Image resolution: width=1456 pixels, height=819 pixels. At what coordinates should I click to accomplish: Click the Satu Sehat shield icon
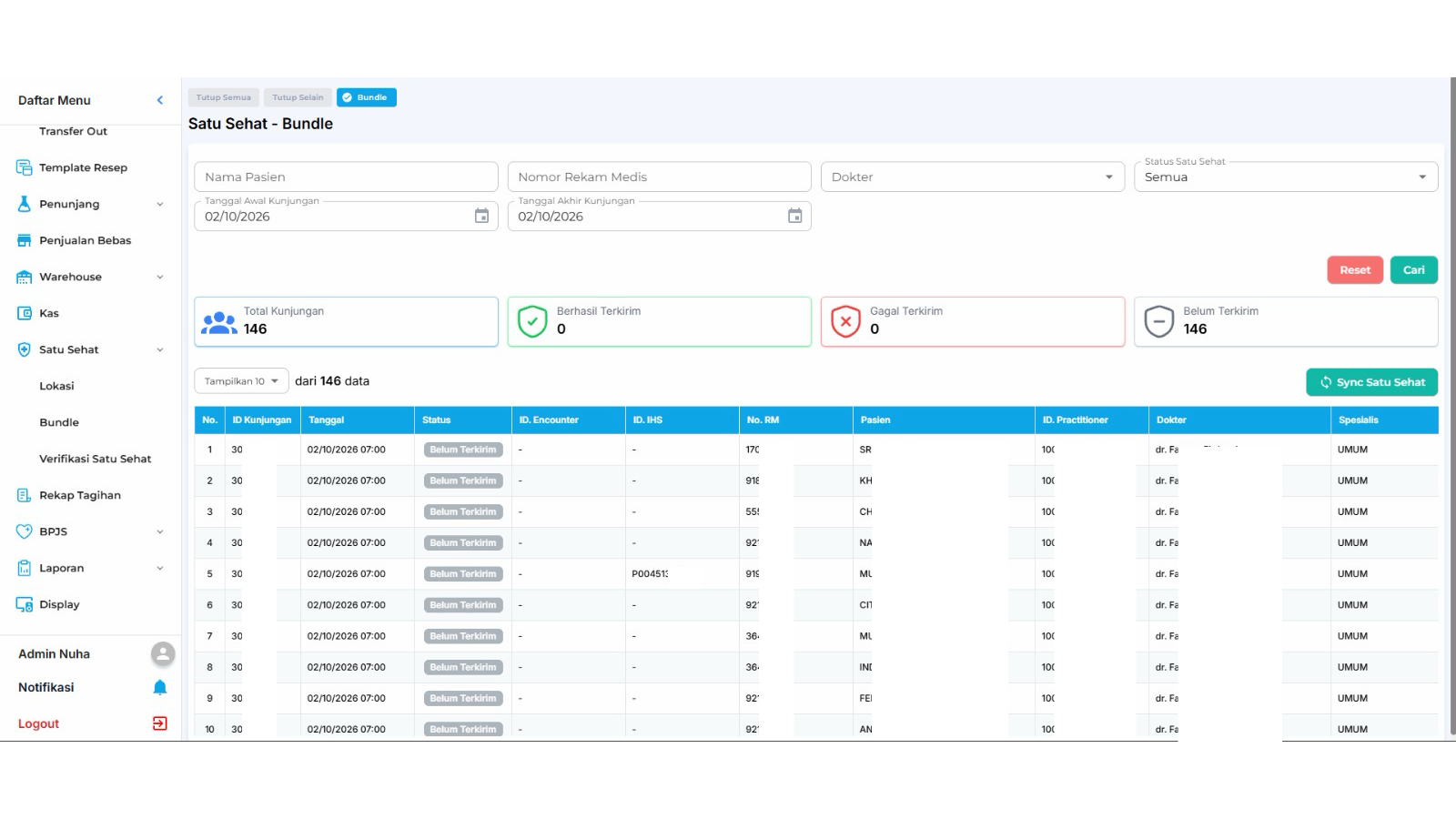pyautogui.click(x=25, y=349)
